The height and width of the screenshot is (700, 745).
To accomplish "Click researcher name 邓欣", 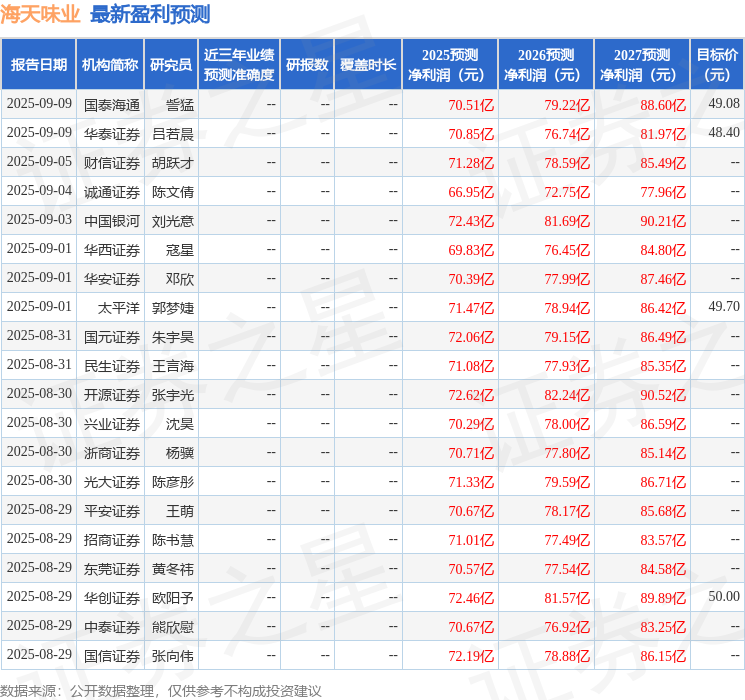I will click(180, 279).
